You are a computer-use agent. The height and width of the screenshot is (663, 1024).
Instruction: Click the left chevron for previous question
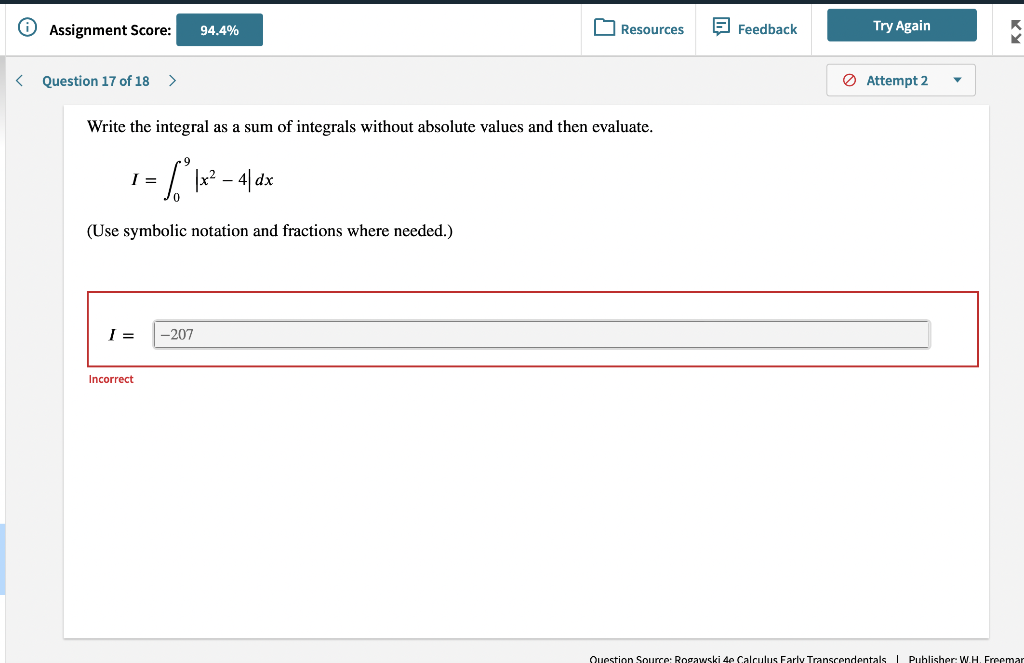point(18,80)
